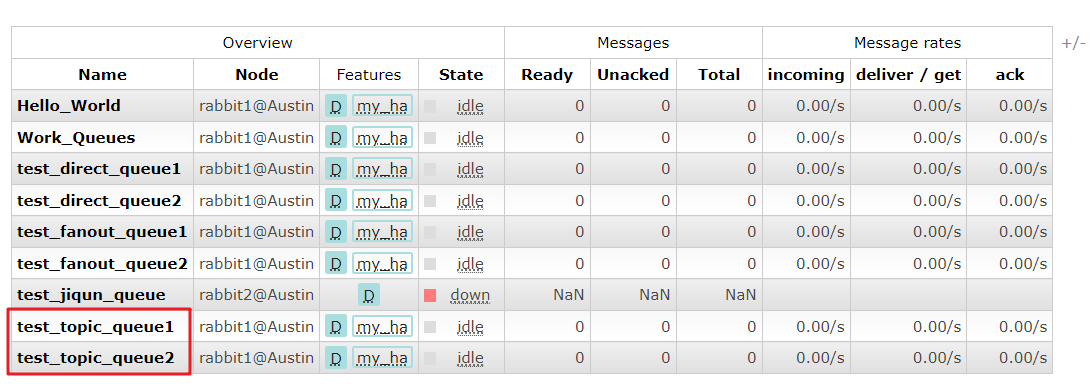Select the deliver / get rate of test_direct_queue2
This screenshot has height=384, width=1092.
937,201
